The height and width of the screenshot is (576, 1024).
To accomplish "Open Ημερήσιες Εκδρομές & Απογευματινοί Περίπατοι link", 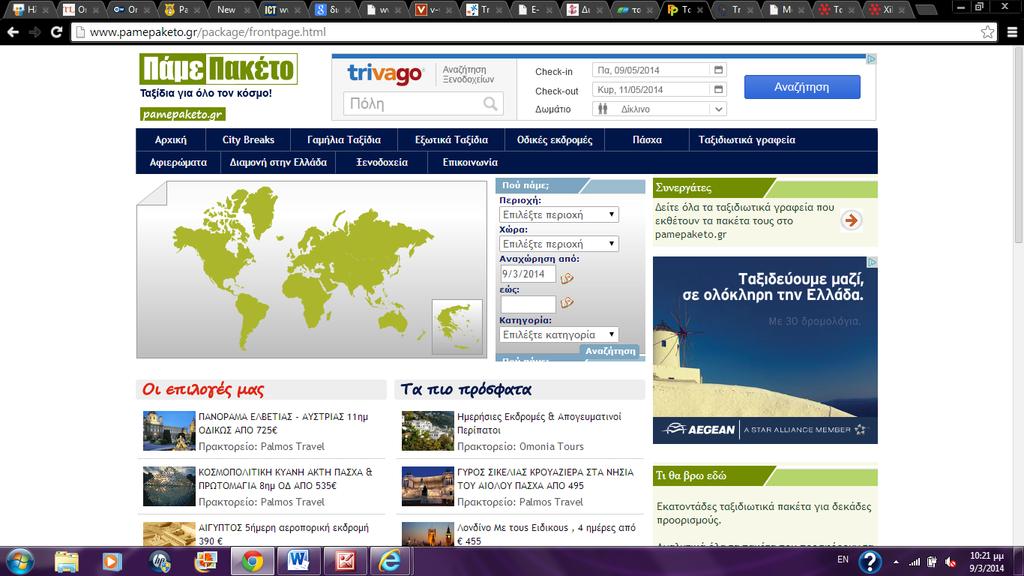I will (x=539, y=423).
